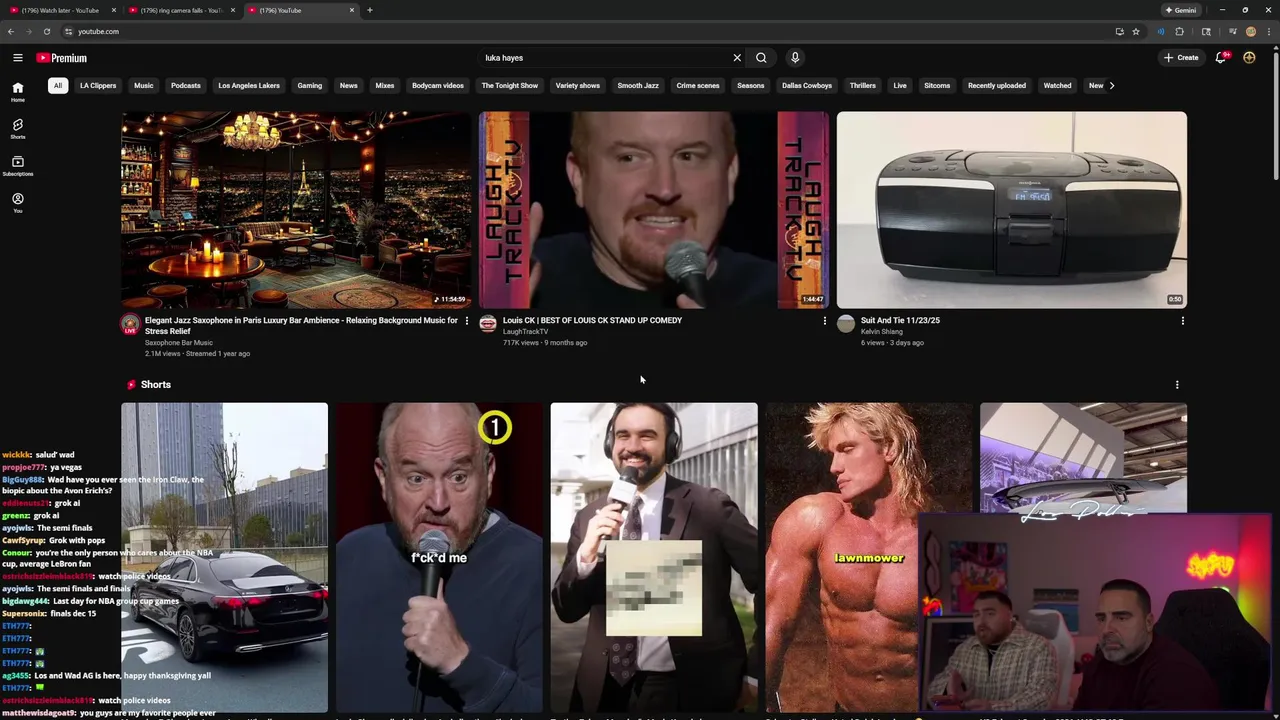Select the Gaming chip
1280x720 pixels.
click(x=310, y=85)
